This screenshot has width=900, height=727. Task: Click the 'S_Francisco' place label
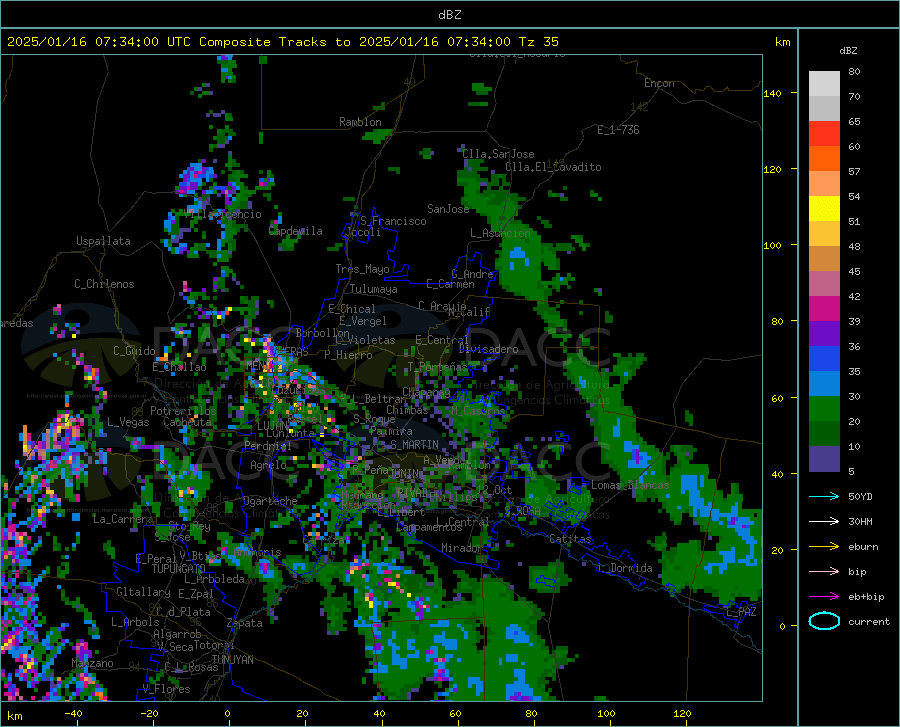click(393, 221)
